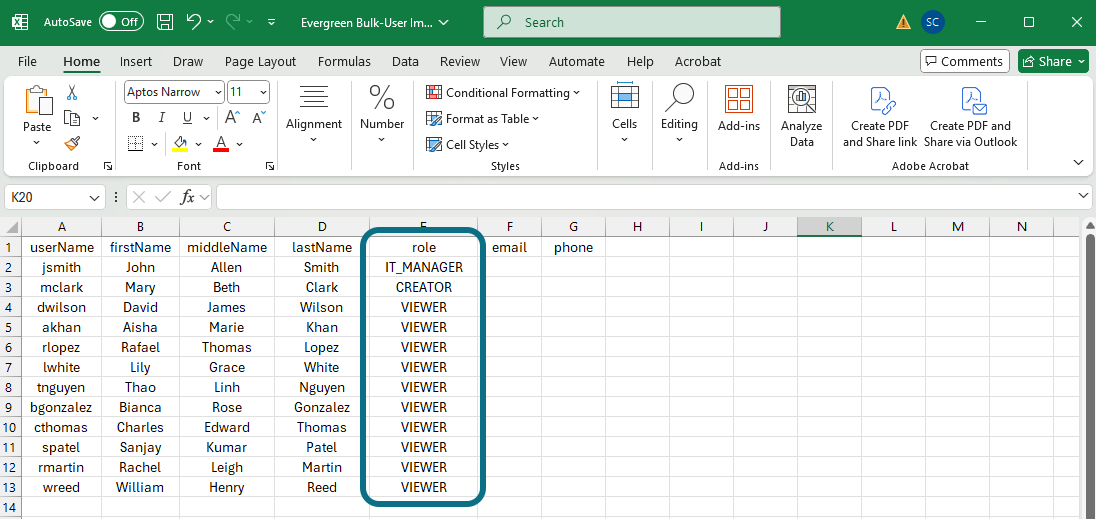Open Cell Styles gallery
Viewport: 1096px width, 519px height.
coord(468,145)
